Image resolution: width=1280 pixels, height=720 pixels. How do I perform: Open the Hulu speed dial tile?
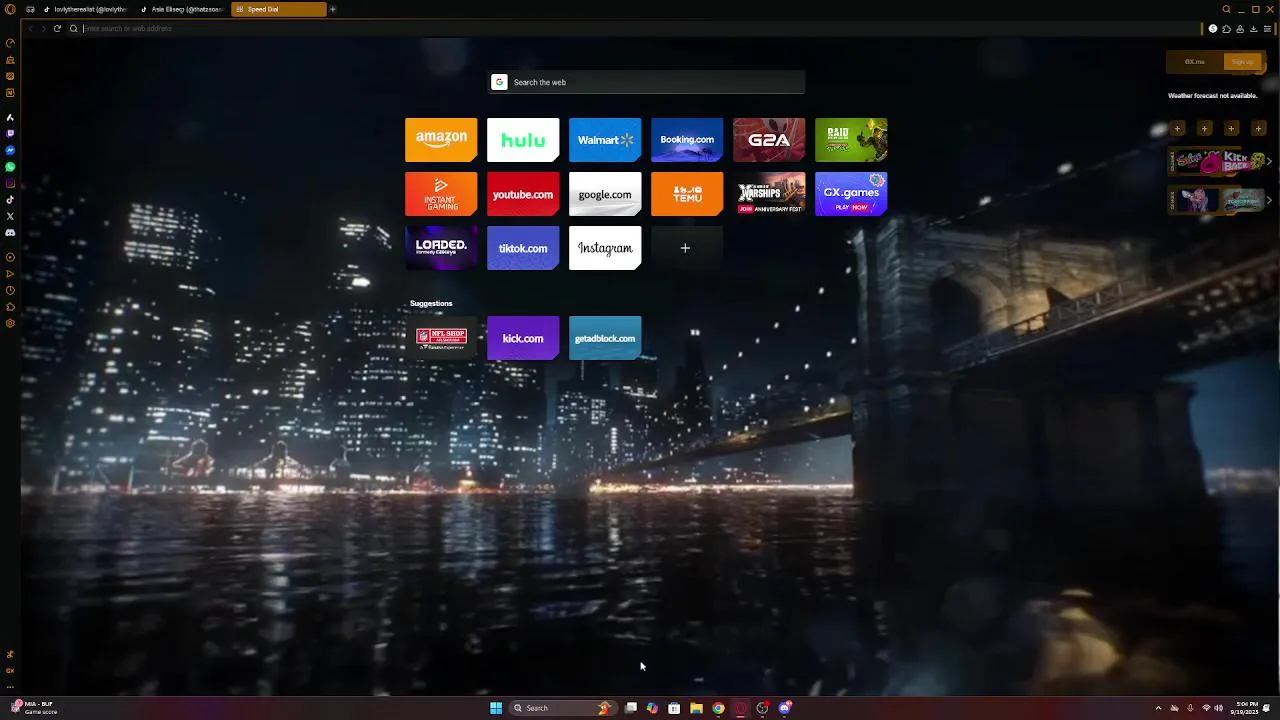[523, 140]
